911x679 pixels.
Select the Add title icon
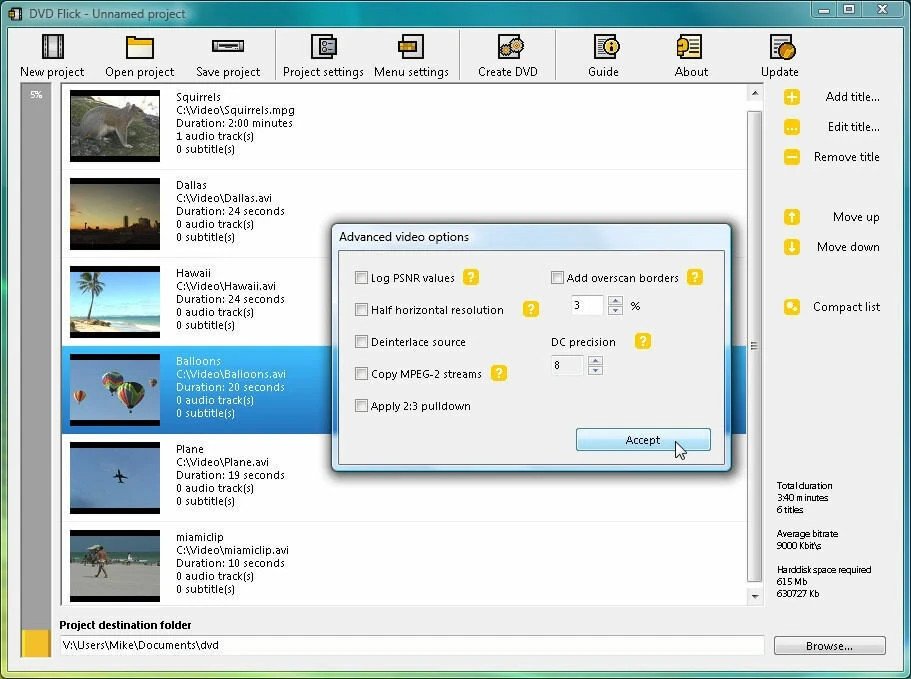790,97
